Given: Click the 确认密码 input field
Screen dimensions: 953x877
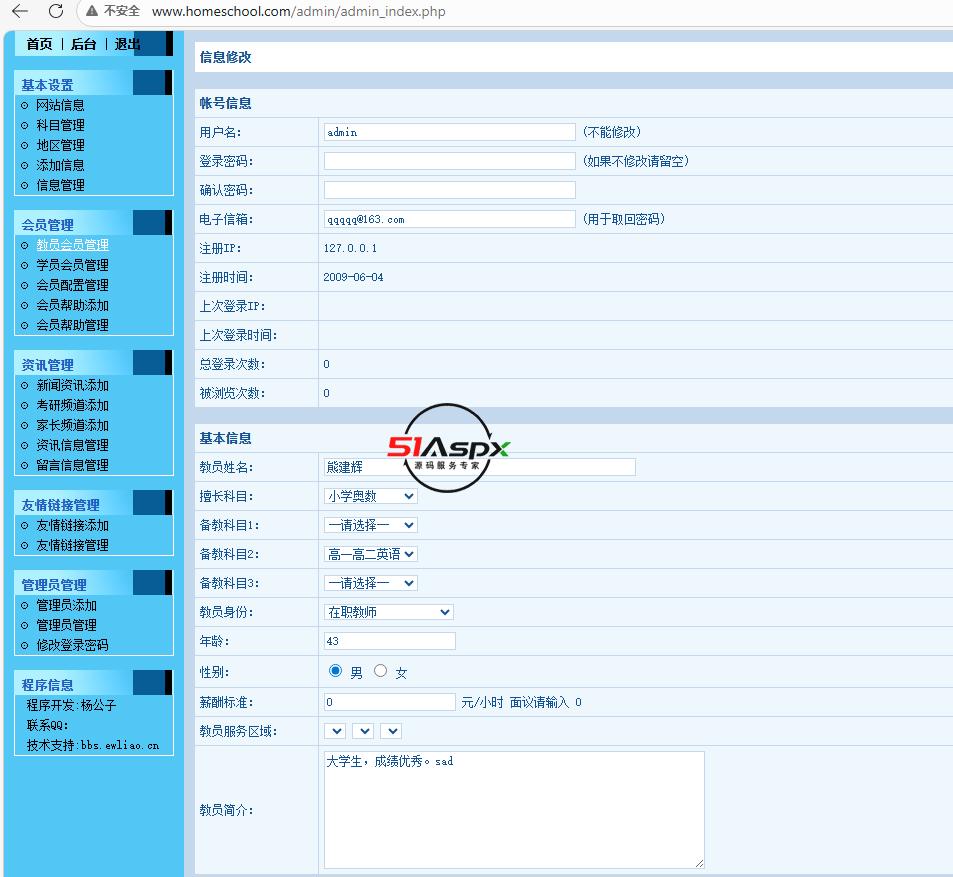Looking at the screenshot, I should point(450,190).
